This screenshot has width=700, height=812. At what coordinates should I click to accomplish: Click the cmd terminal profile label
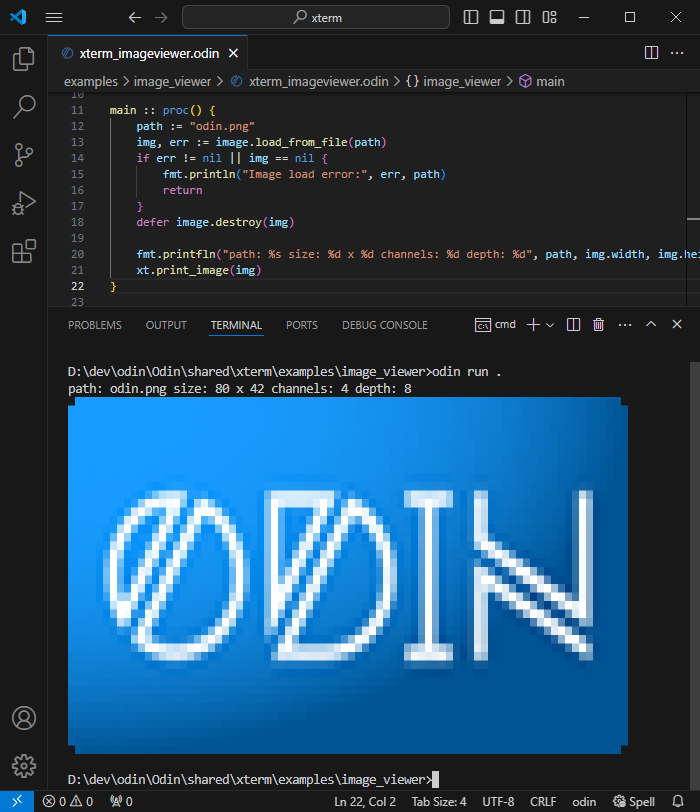tap(495, 325)
